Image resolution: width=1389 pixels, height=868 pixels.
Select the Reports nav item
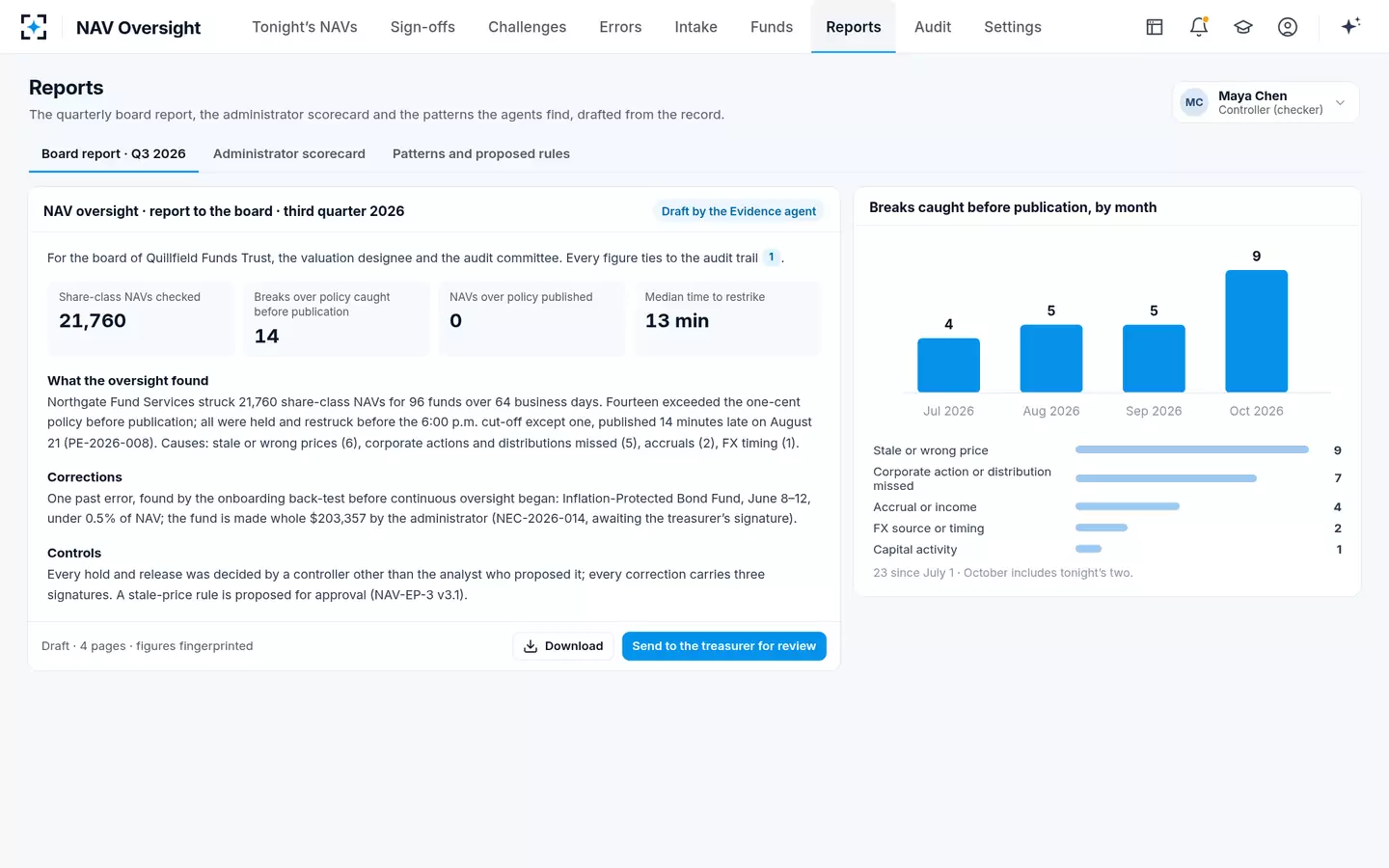pos(854,27)
